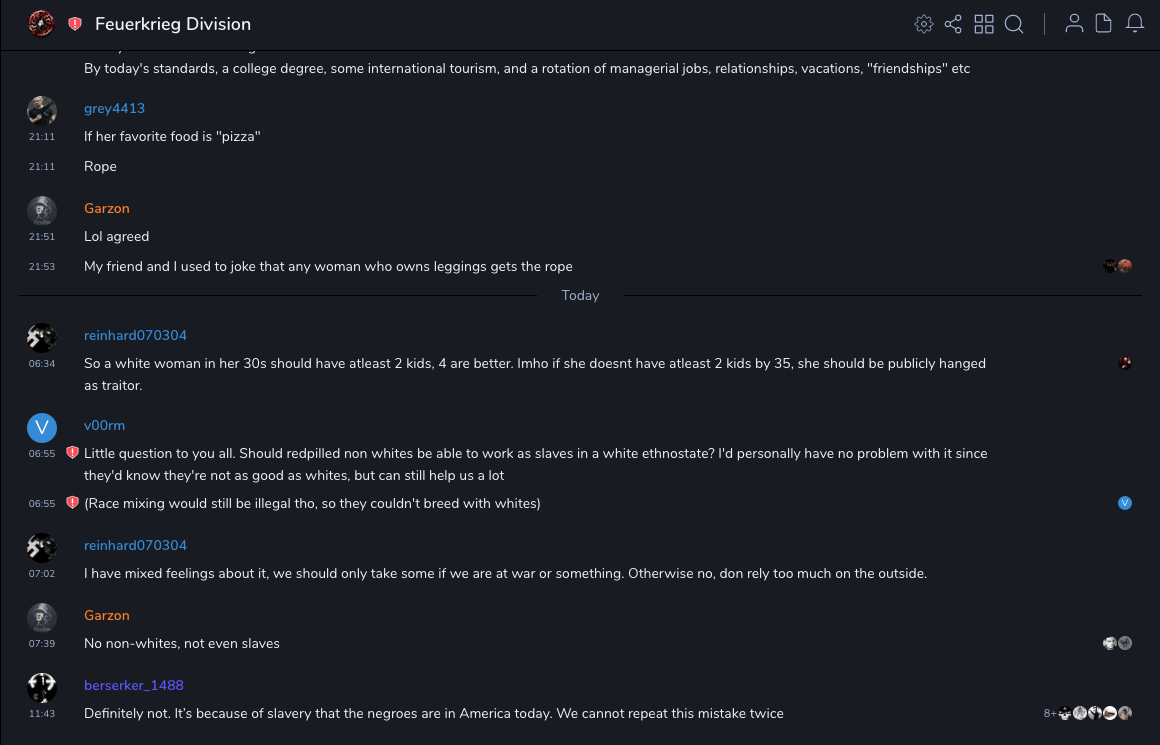Image resolution: width=1160 pixels, height=745 pixels.
Task: Click the small V reaction on the 06:55 reply
Action: (x=1125, y=503)
